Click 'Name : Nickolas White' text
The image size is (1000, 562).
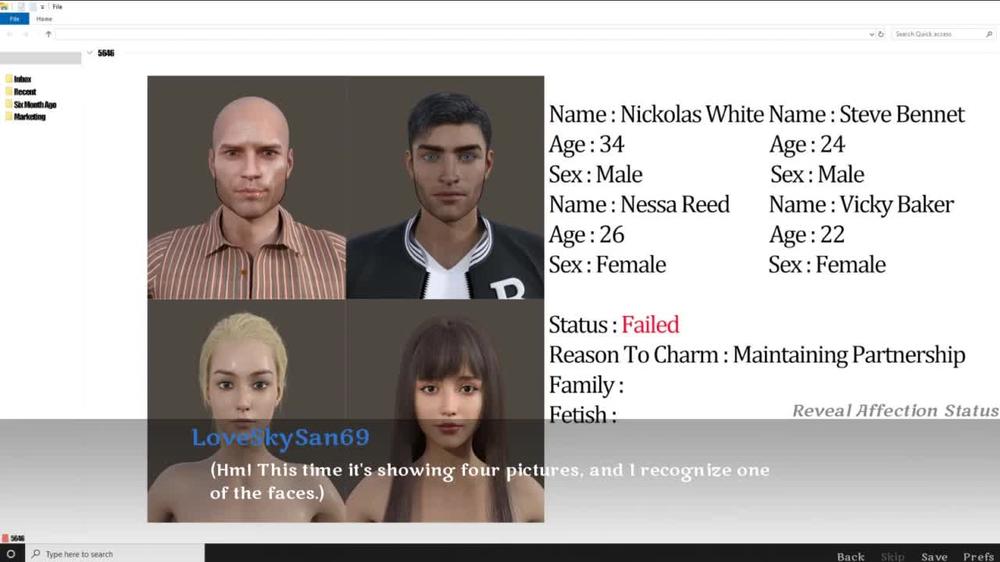(656, 114)
